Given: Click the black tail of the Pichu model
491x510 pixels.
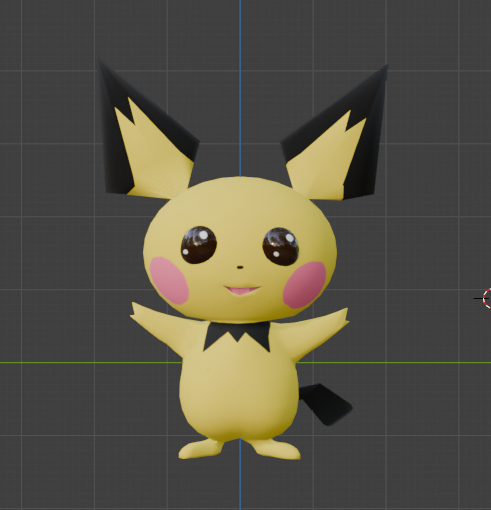Looking at the screenshot, I should click(x=325, y=404).
